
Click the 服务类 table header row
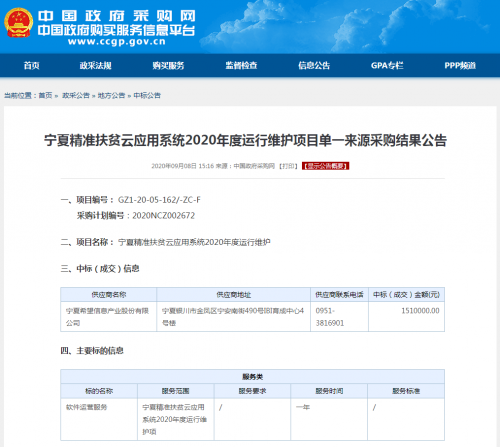point(252,377)
